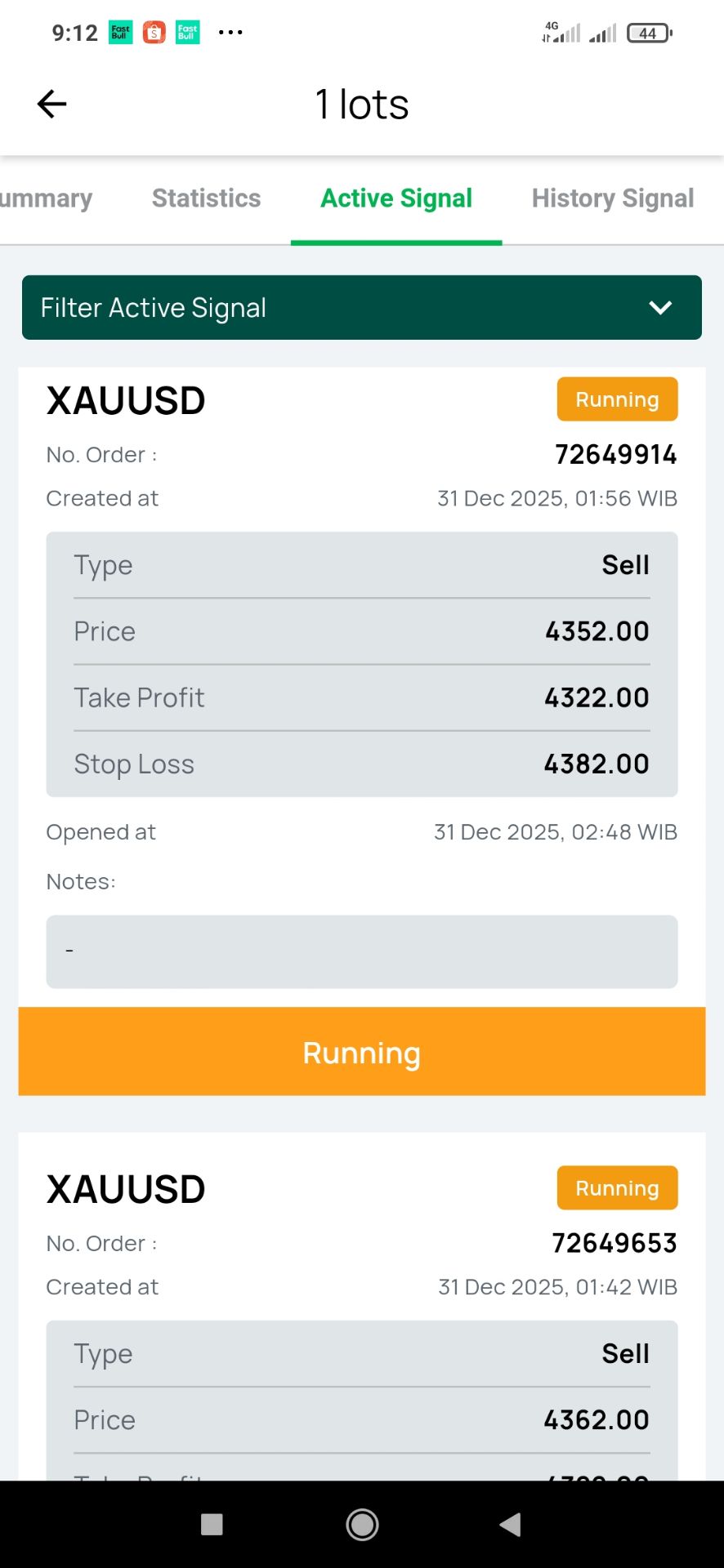Tap the battery status icon
724x1568 pixels.
[x=649, y=33]
